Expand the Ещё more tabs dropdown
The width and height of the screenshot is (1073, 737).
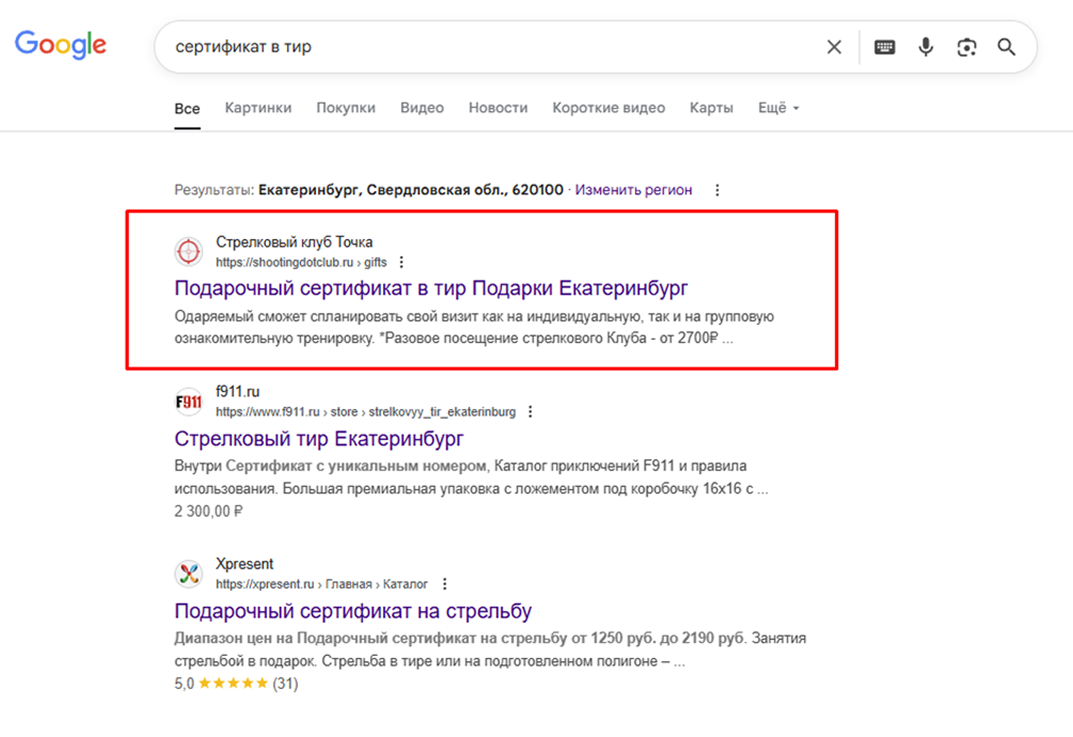coord(778,108)
